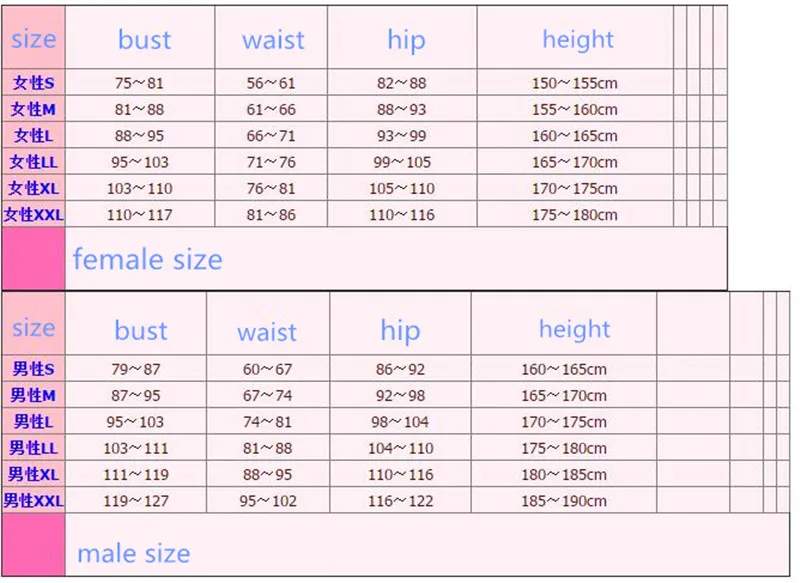Click the 119~127 bust cell
Image resolution: width=800 pixels, height=583 pixels.
[x=136, y=500]
